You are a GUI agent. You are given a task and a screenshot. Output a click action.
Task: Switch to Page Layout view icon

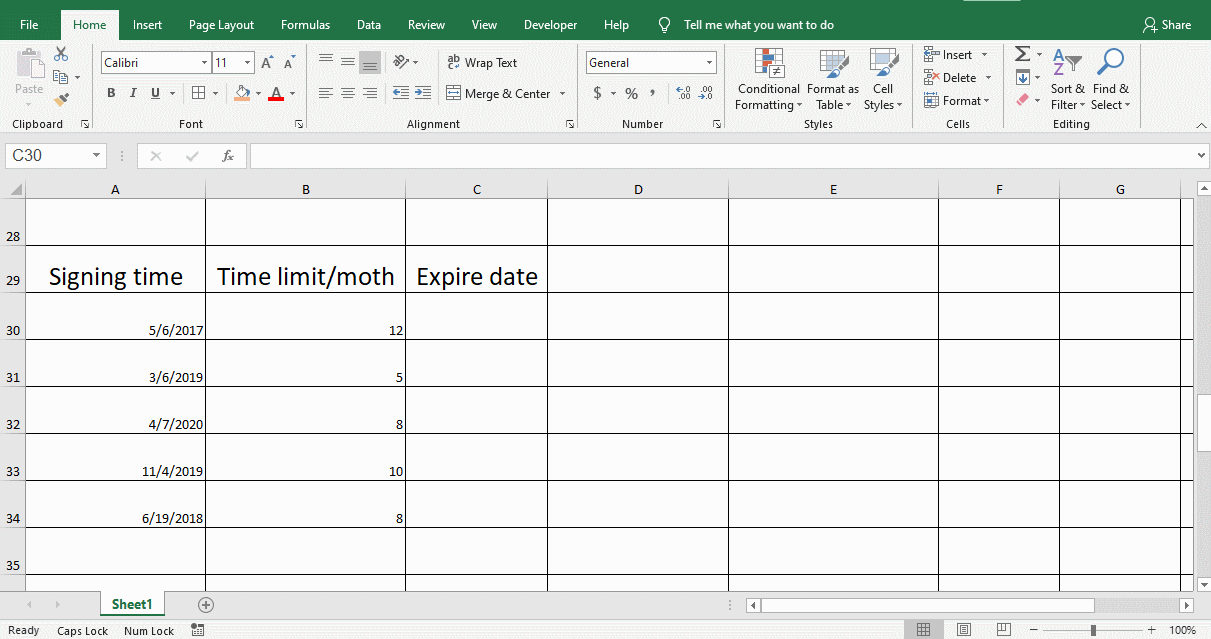coord(963,630)
